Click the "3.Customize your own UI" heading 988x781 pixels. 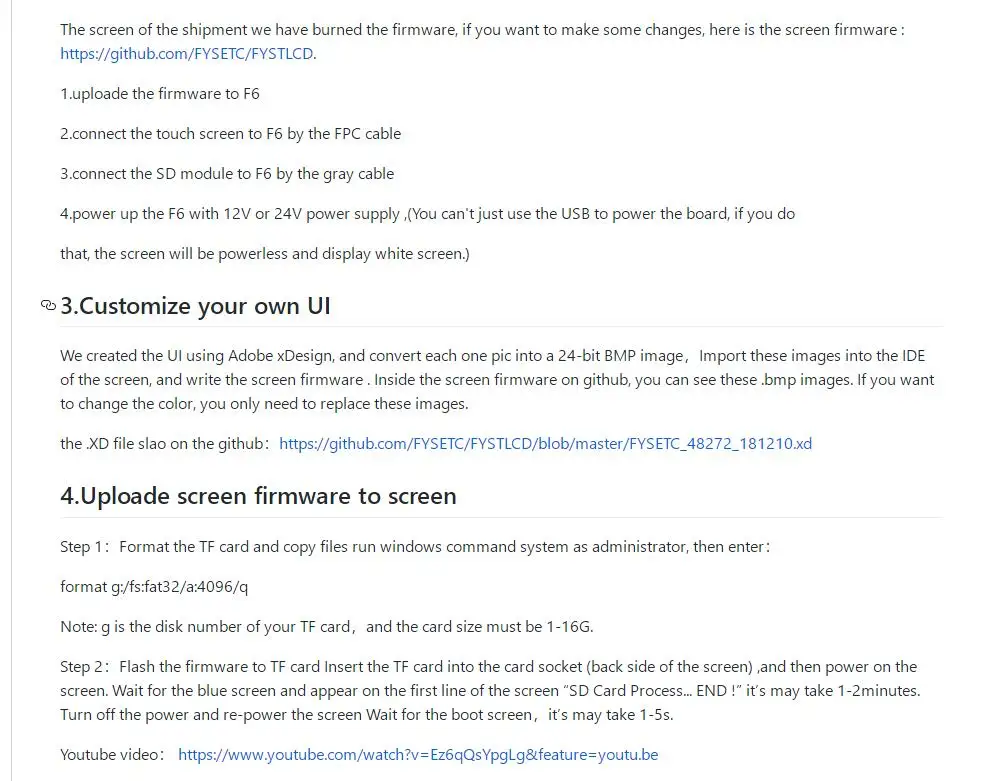pos(195,306)
